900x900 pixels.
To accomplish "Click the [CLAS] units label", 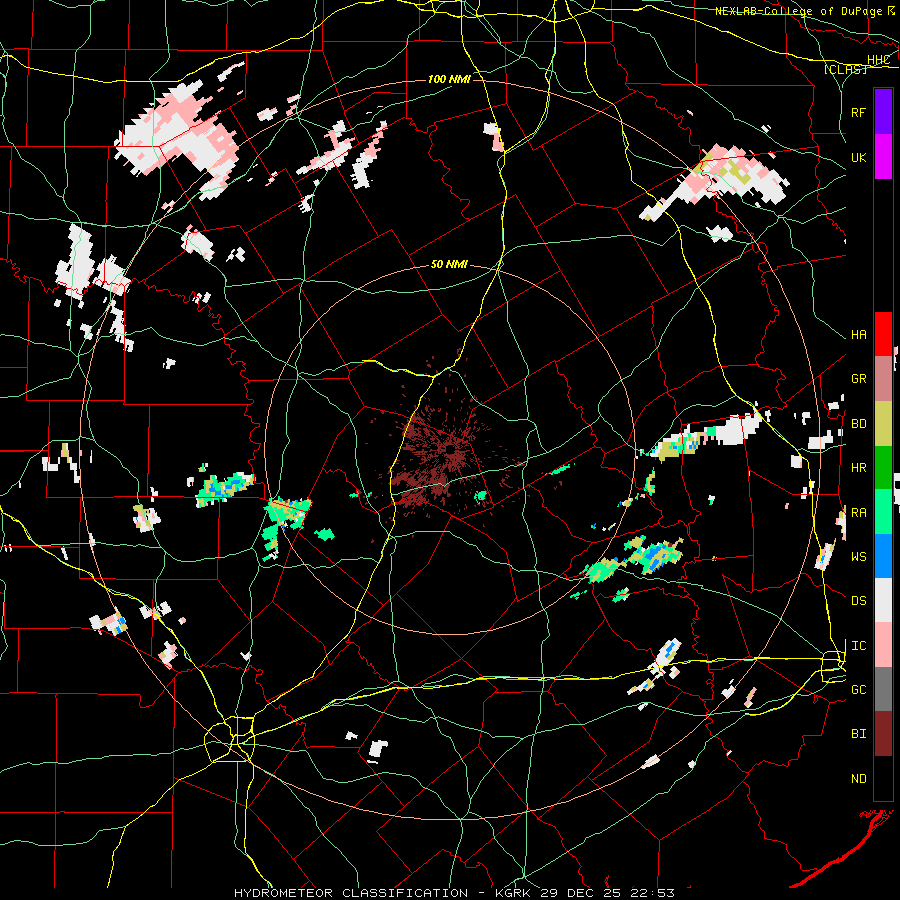I will (845, 70).
